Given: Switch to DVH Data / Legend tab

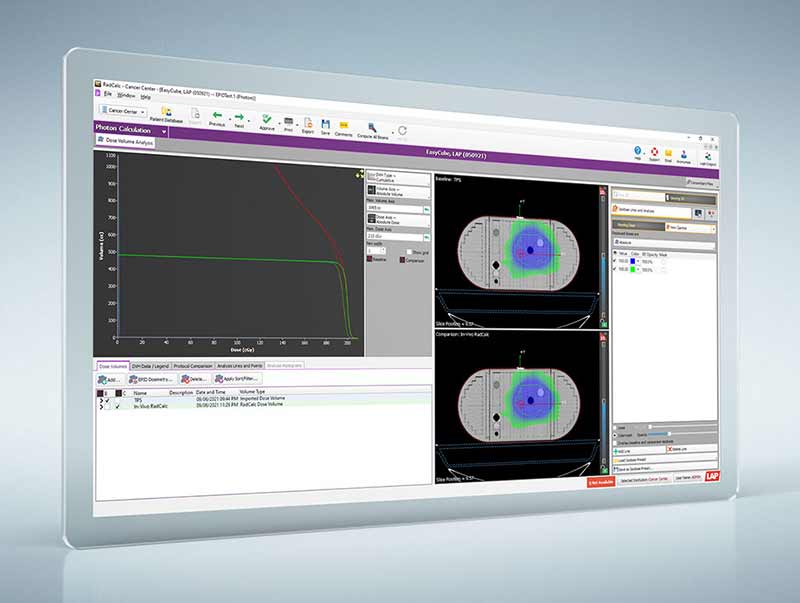Looking at the screenshot, I should [x=150, y=366].
